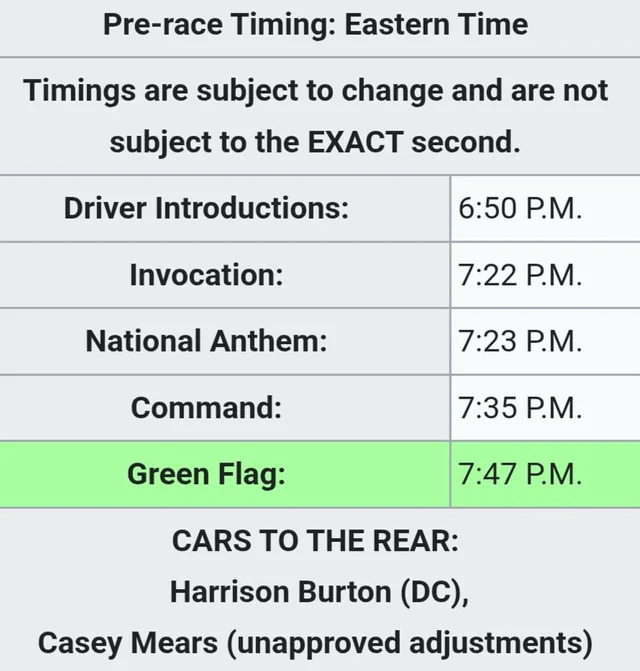This screenshot has width=640, height=671.
Task: Click the timings subject to change notice
Action: (315, 116)
